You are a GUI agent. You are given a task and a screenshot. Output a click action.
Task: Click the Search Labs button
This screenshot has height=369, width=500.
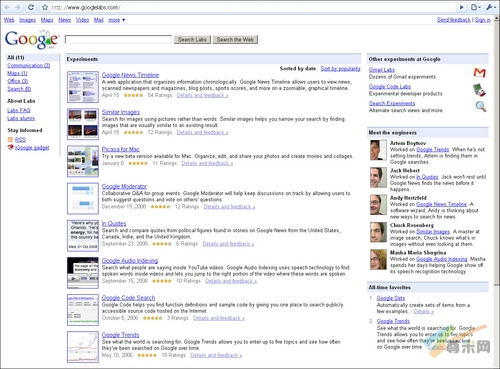(x=192, y=40)
